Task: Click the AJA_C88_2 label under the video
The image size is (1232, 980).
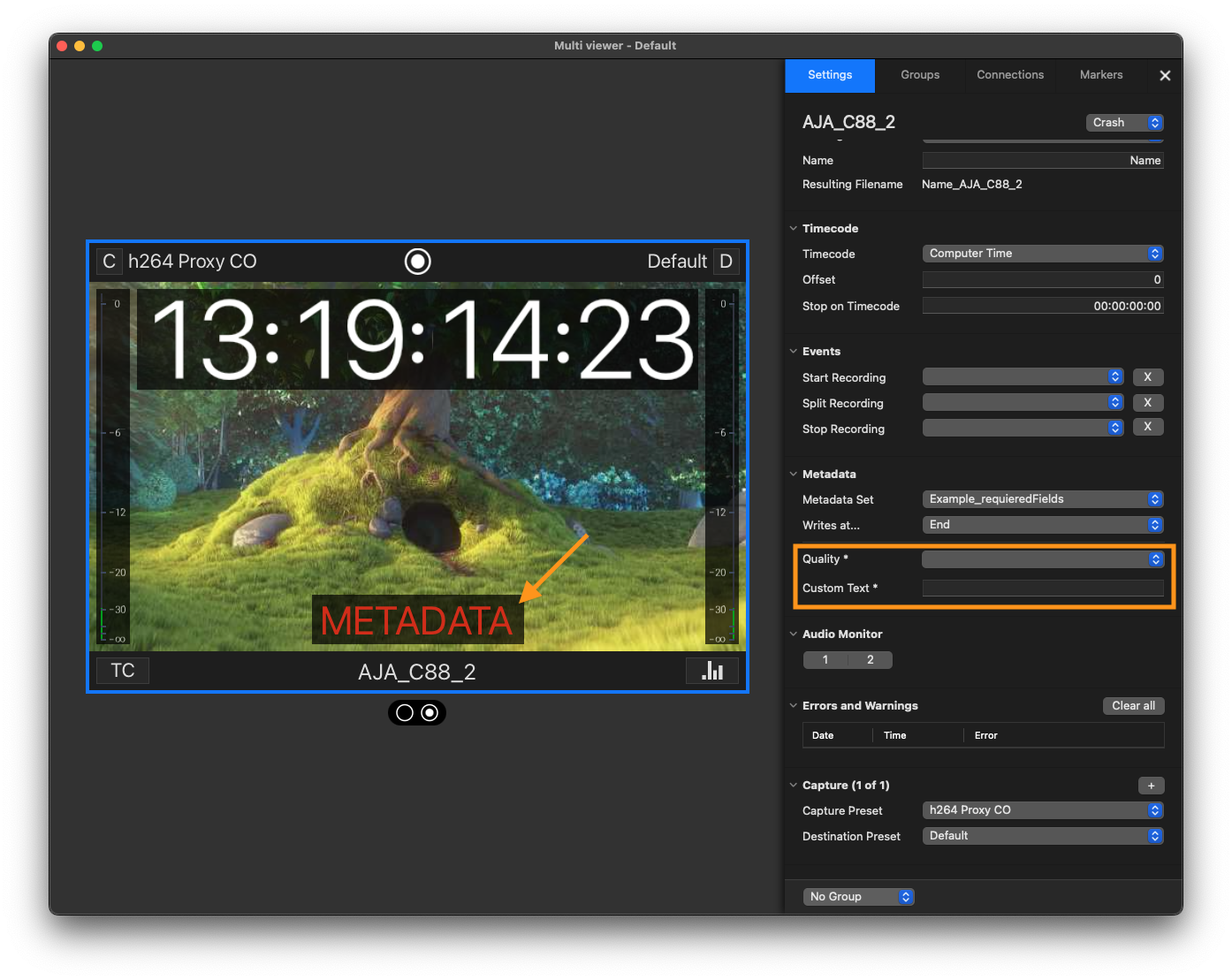Action: (417, 672)
